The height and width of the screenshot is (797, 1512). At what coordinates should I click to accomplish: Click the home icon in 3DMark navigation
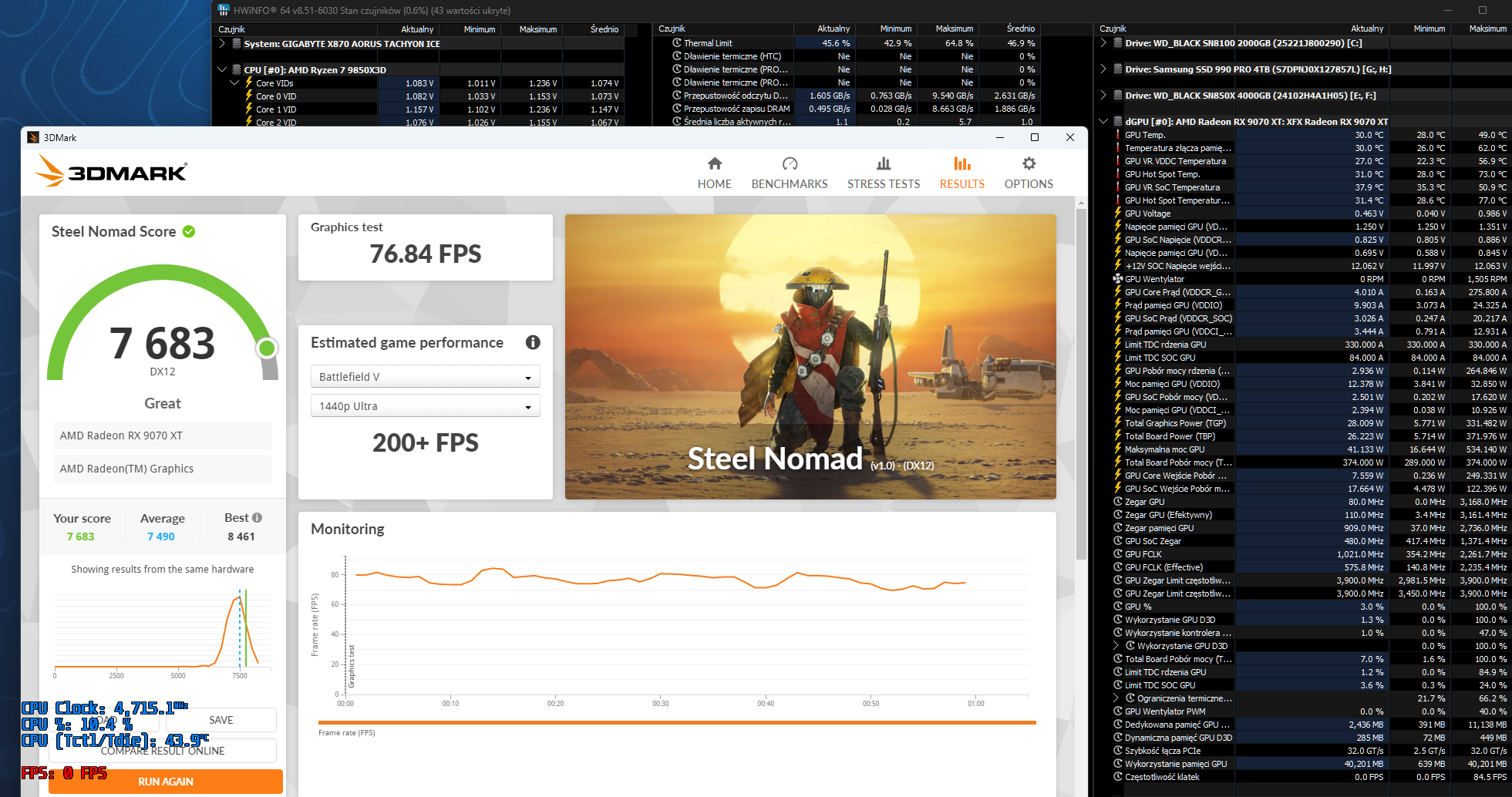click(715, 163)
